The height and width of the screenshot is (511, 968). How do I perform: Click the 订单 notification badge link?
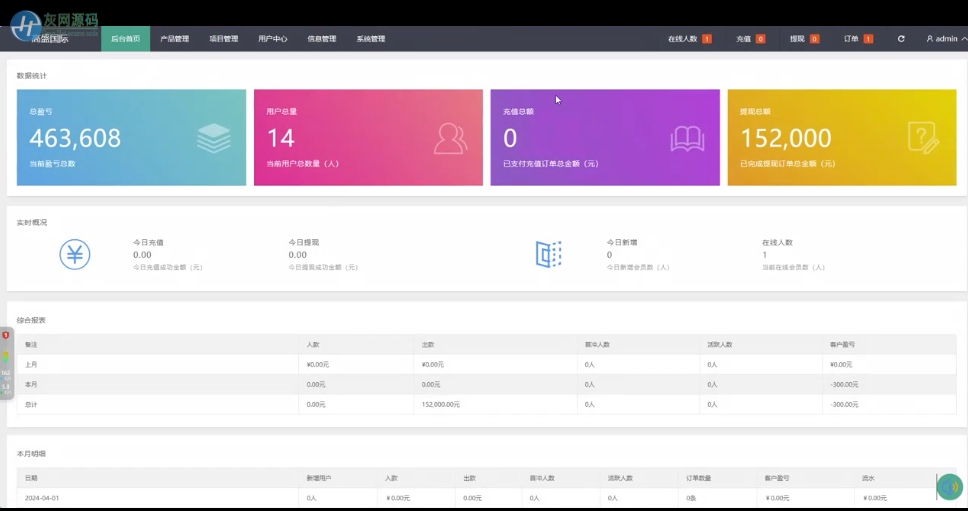point(858,39)
